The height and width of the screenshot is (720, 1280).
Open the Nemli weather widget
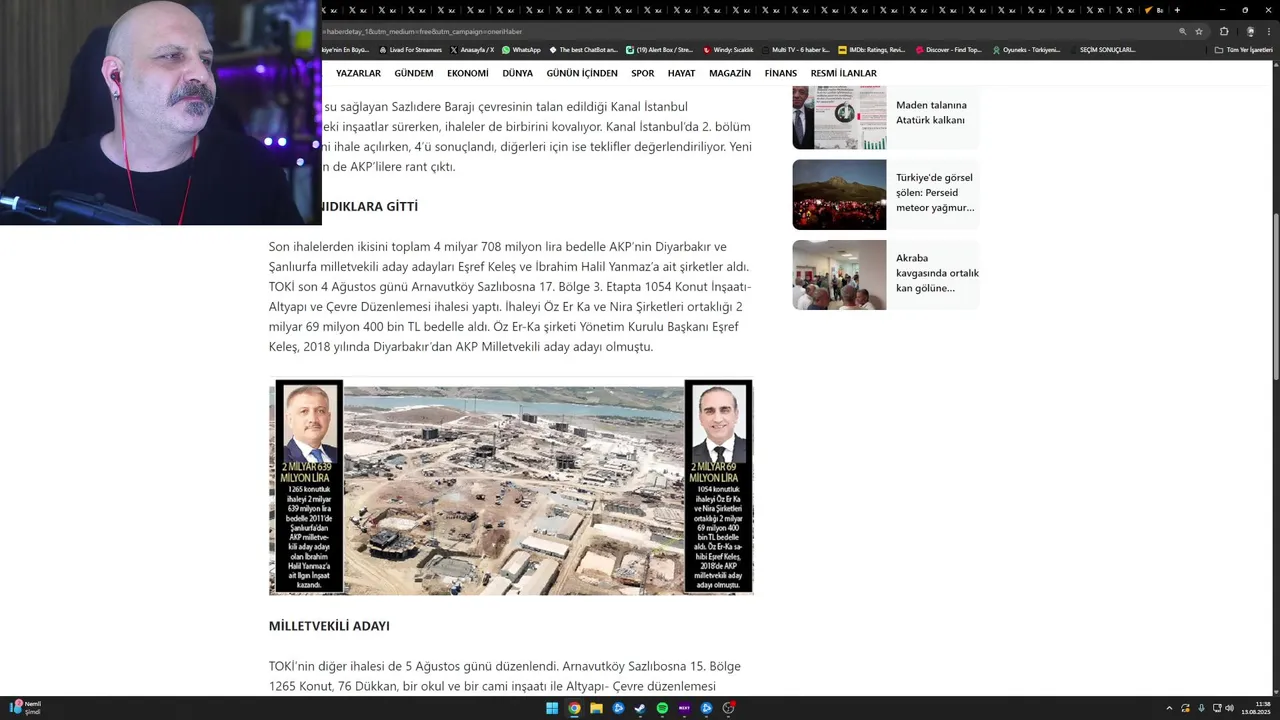(26, 708)
